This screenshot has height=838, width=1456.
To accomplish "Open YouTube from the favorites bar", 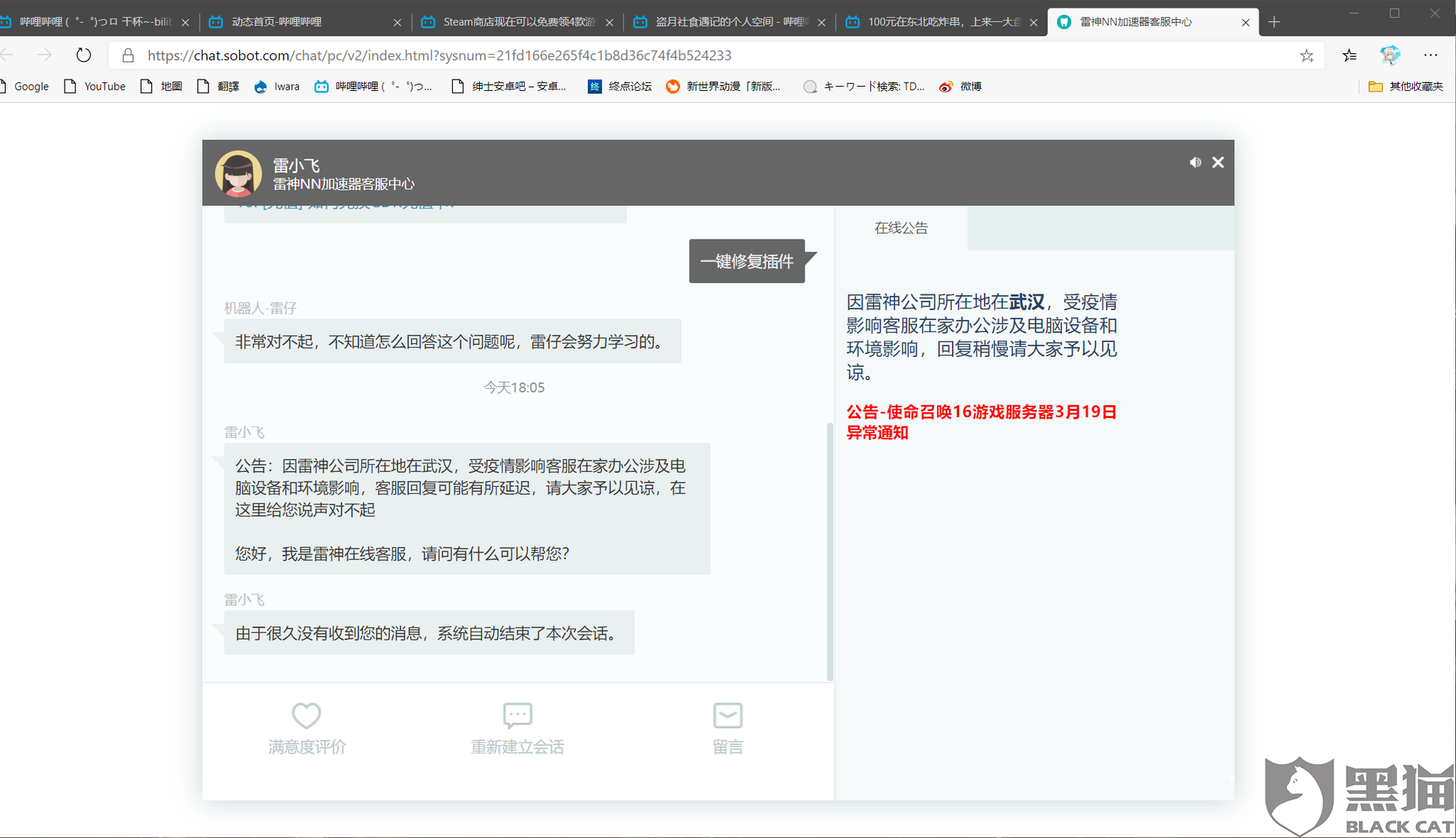I will coord(104,86).
